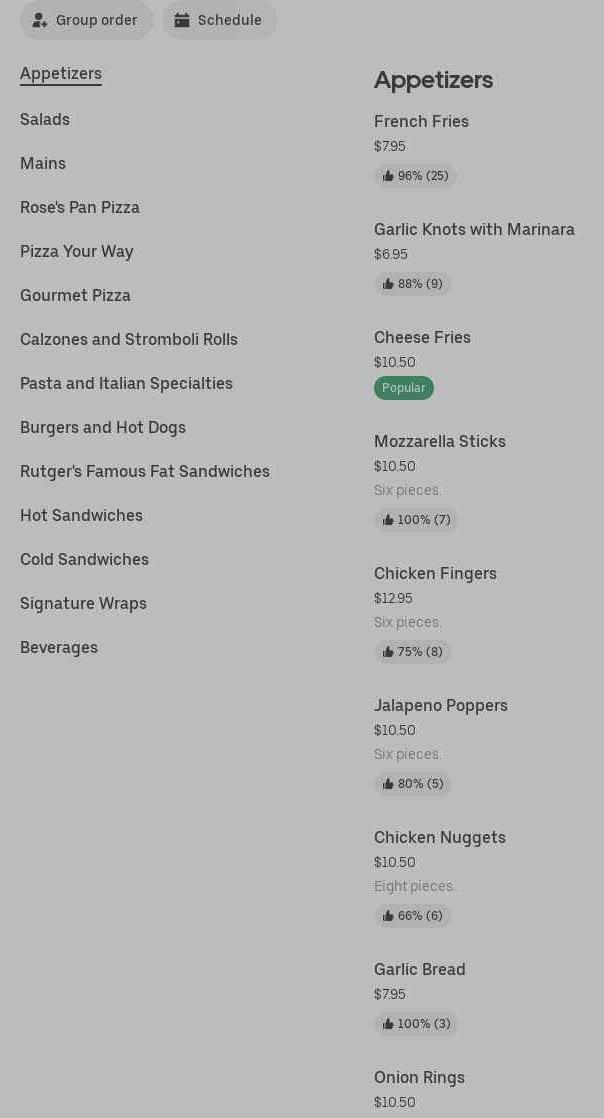Viewport: 604px width, 1118px height.
Task: Click thumbs-up icon under Chicken Fingers
Action: pyautogui.click(x=388, y=652)
